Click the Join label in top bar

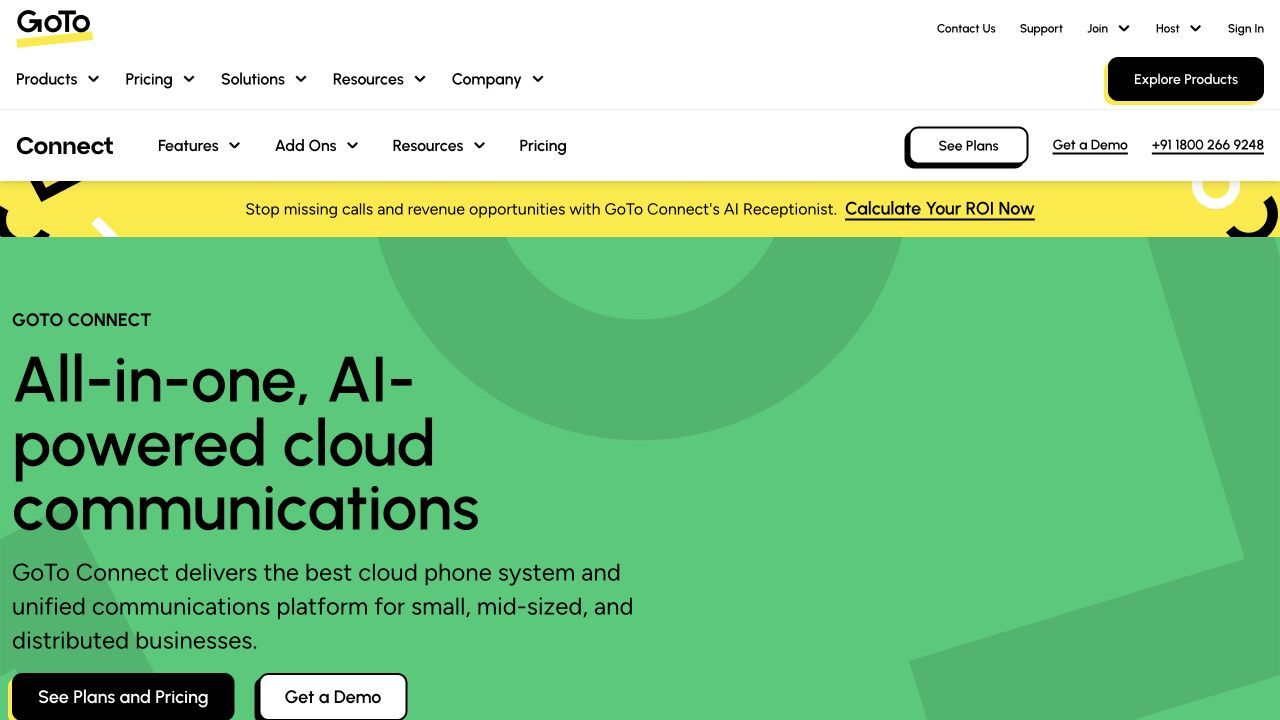1098,28
